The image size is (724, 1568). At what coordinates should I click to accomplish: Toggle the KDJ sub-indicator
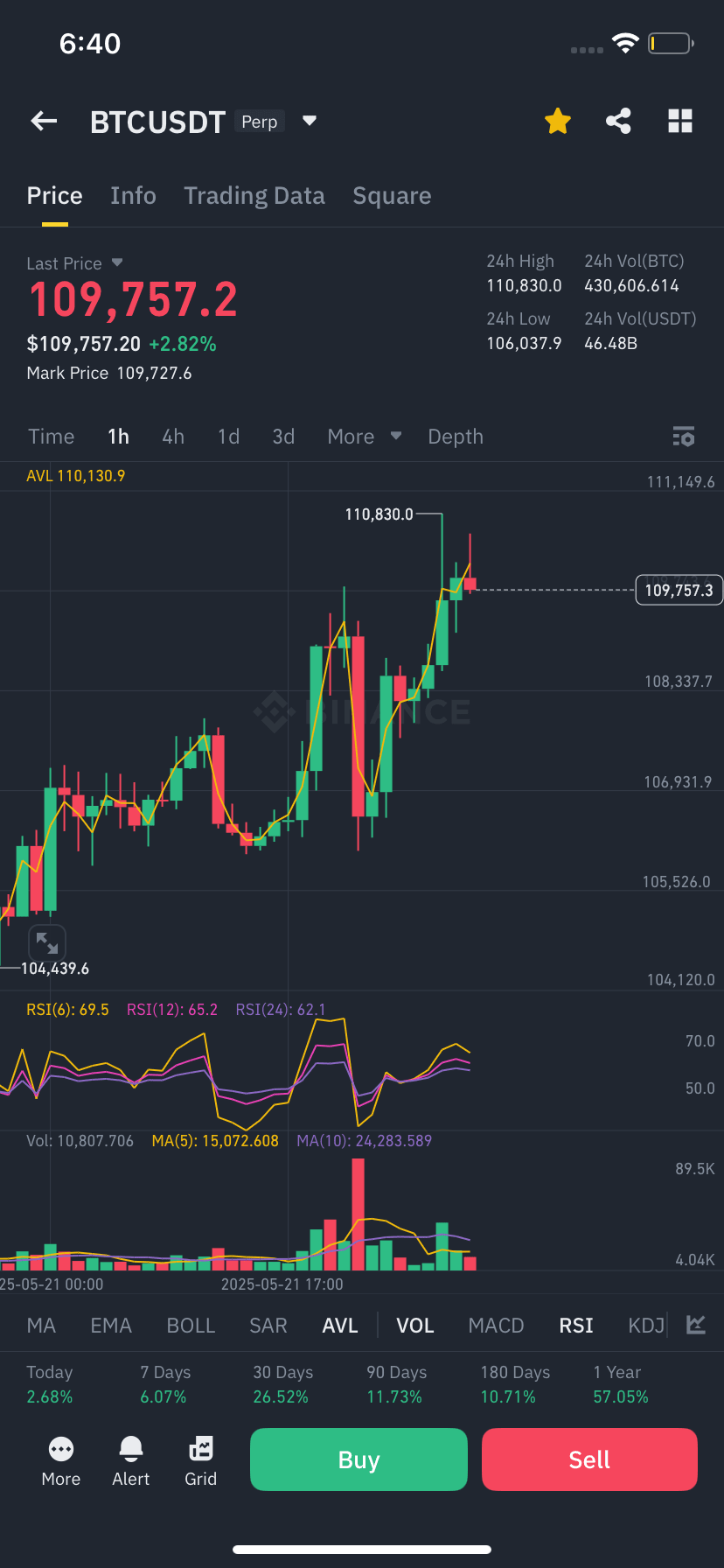click(x=646, y=1326)
